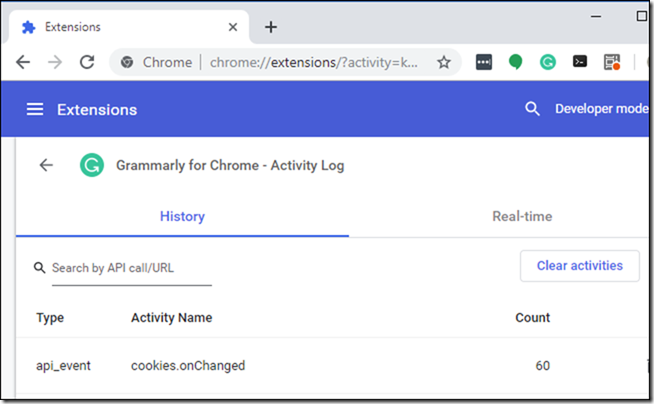Reload the page
Viewport: 654px width, 404px height.
pos(87,62)
